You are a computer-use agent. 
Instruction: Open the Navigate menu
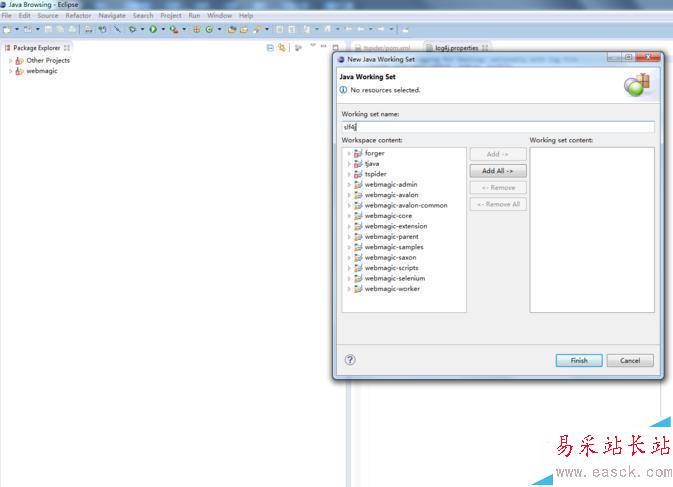112,15
